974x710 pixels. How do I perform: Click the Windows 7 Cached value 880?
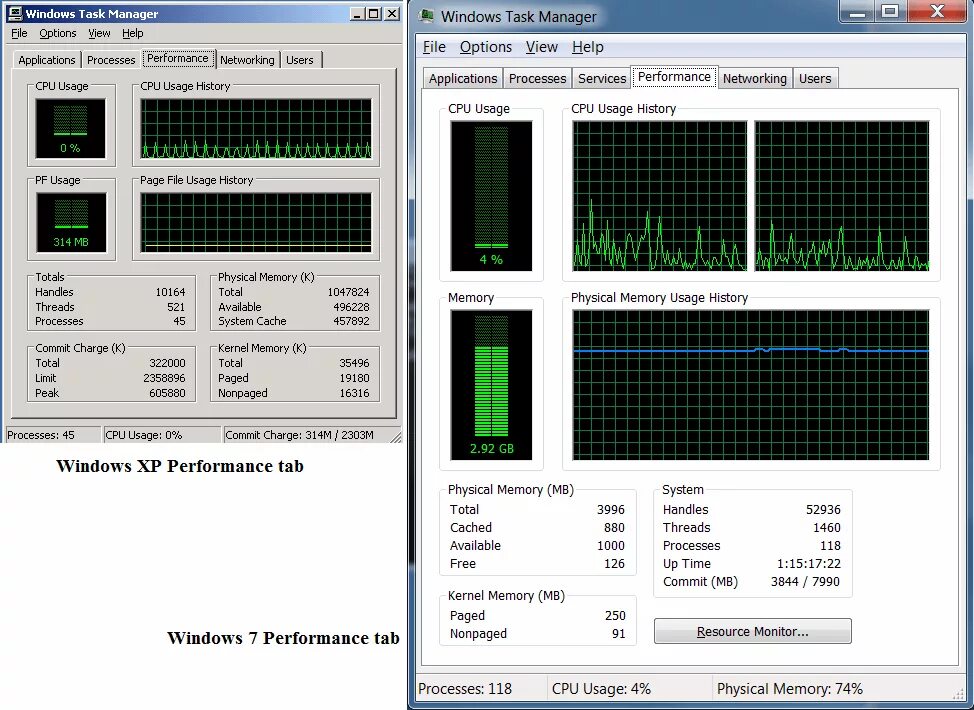pyautogui.click(x=614, y=528)
